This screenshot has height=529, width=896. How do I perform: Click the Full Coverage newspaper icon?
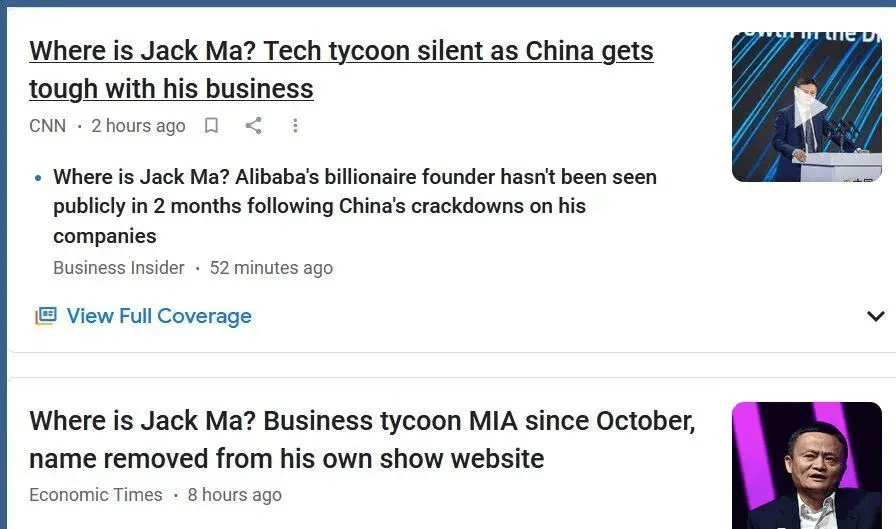click(46, 316)
